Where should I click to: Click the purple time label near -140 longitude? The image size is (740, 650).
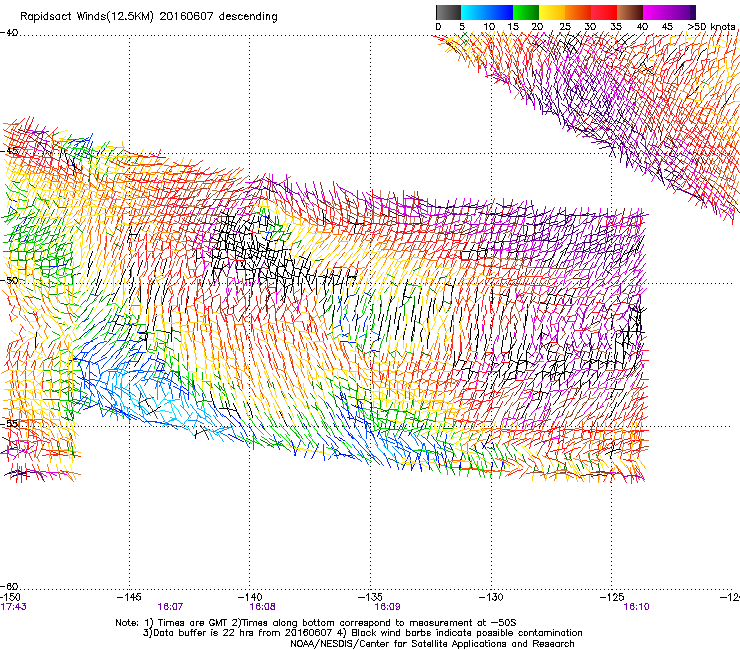[262, 607]
